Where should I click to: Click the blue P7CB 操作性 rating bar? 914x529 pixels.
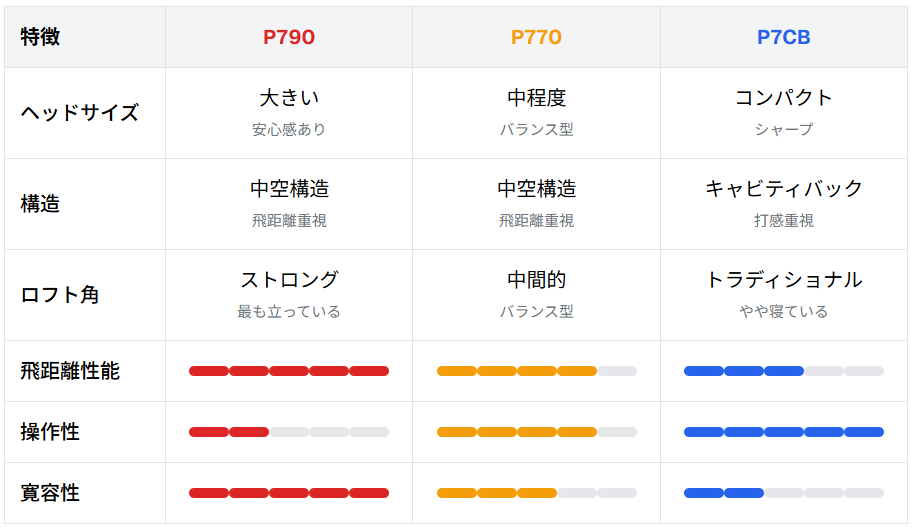(783, 432)
